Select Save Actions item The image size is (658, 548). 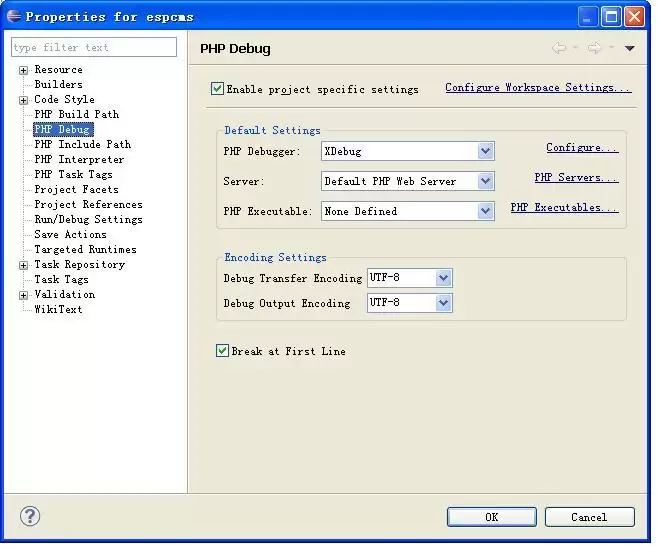pyautogui.click(x=70, y=235)
